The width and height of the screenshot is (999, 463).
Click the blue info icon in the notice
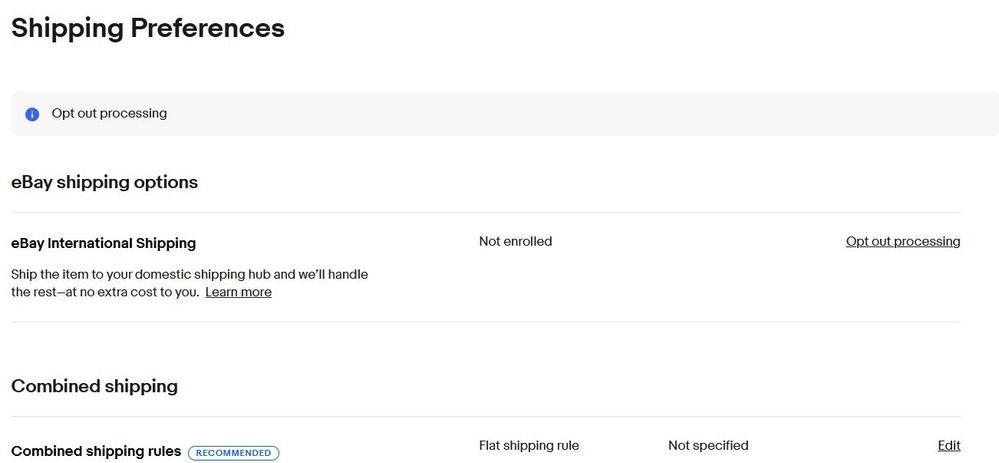pos(32,114)
